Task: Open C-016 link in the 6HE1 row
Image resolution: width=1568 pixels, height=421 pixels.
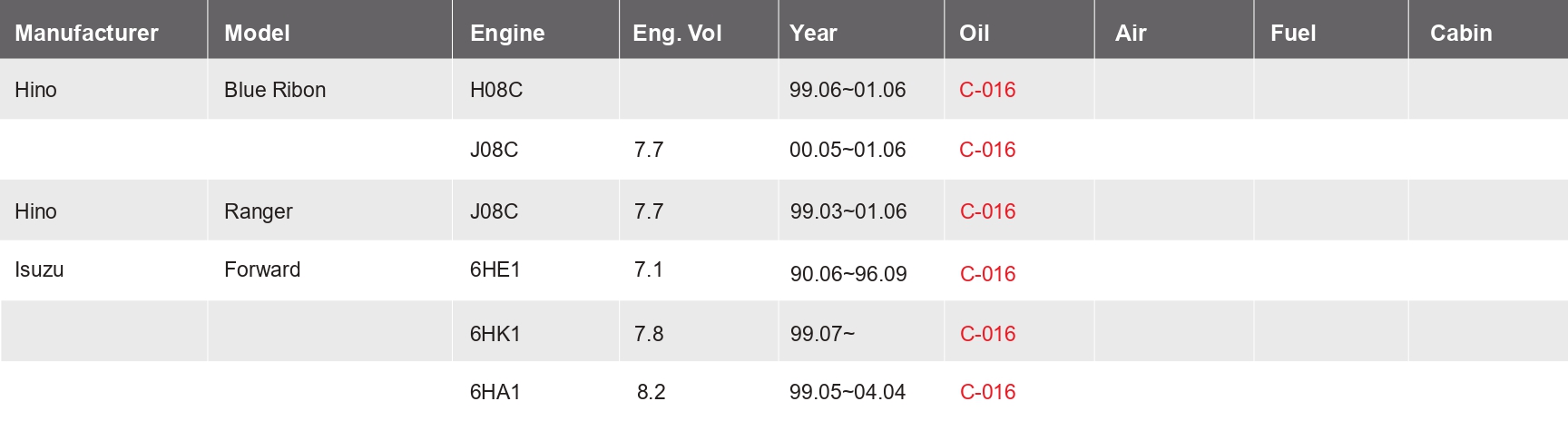Action: pos(987,274)
